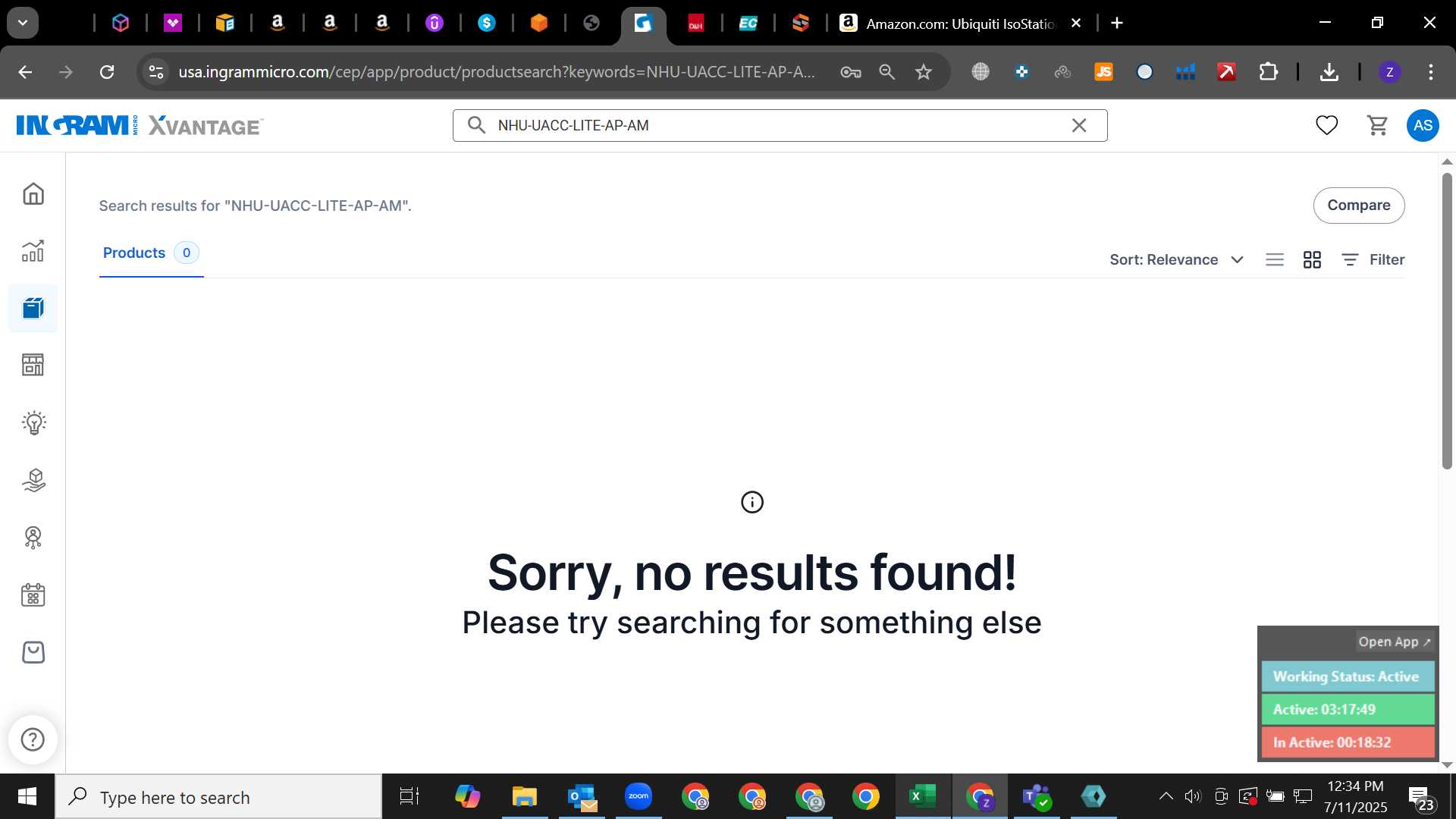Image resolution: width=1456 pixels, height=819 pixels.
Task: Click Open App in status widget
Action: (x=1394, y=642)
